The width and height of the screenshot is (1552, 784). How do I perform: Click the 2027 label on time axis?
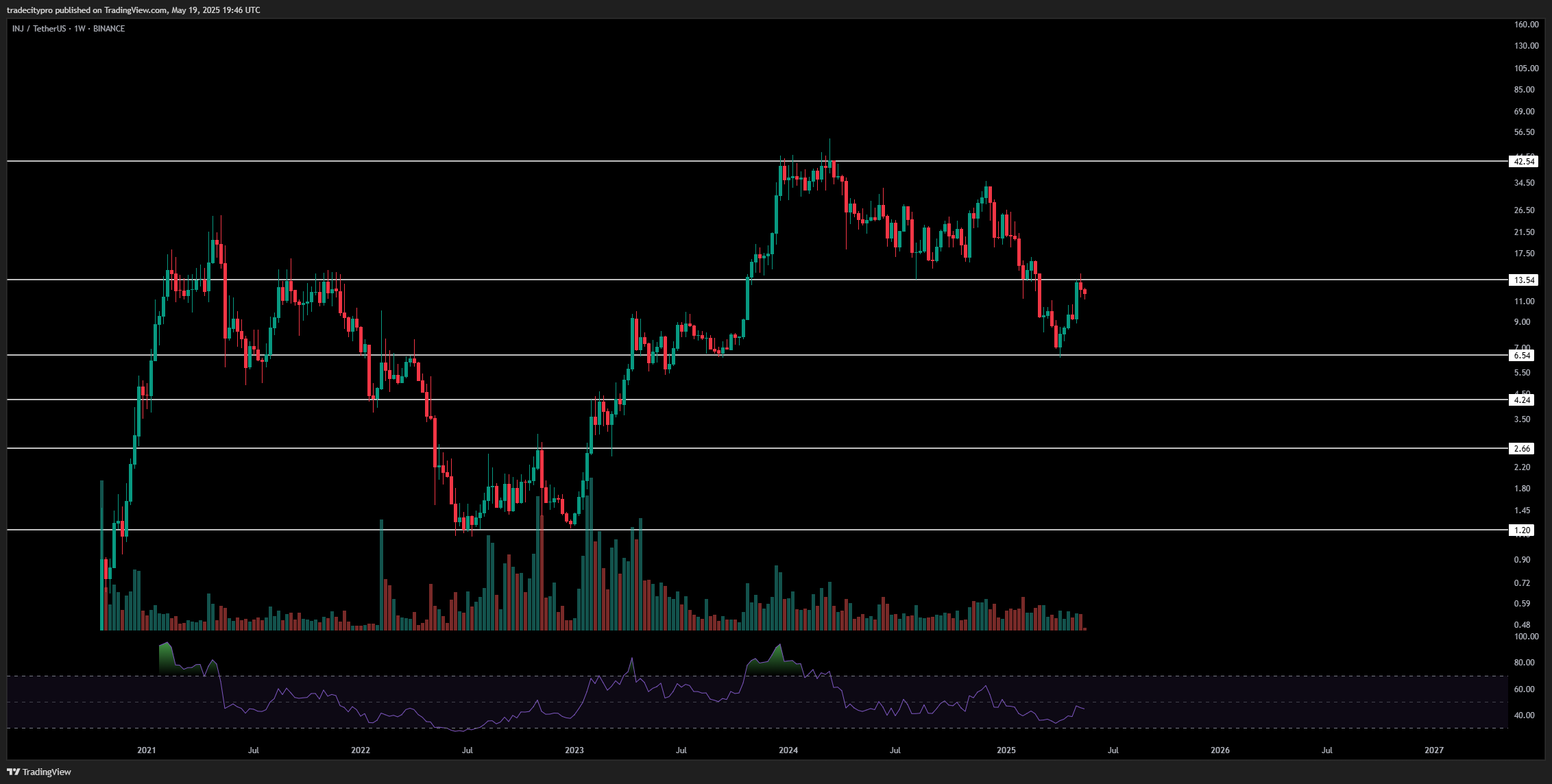(x=1434, y=750)
